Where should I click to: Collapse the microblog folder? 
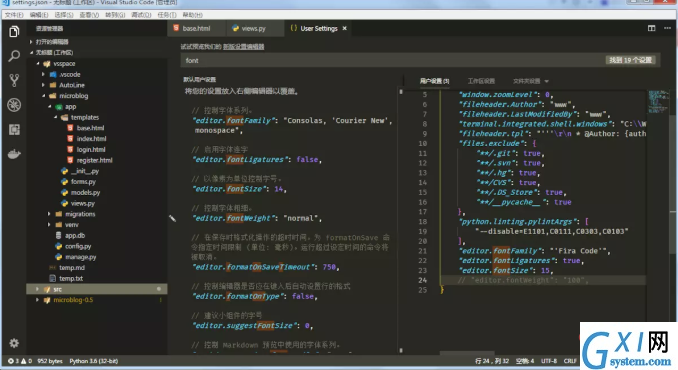44,96
